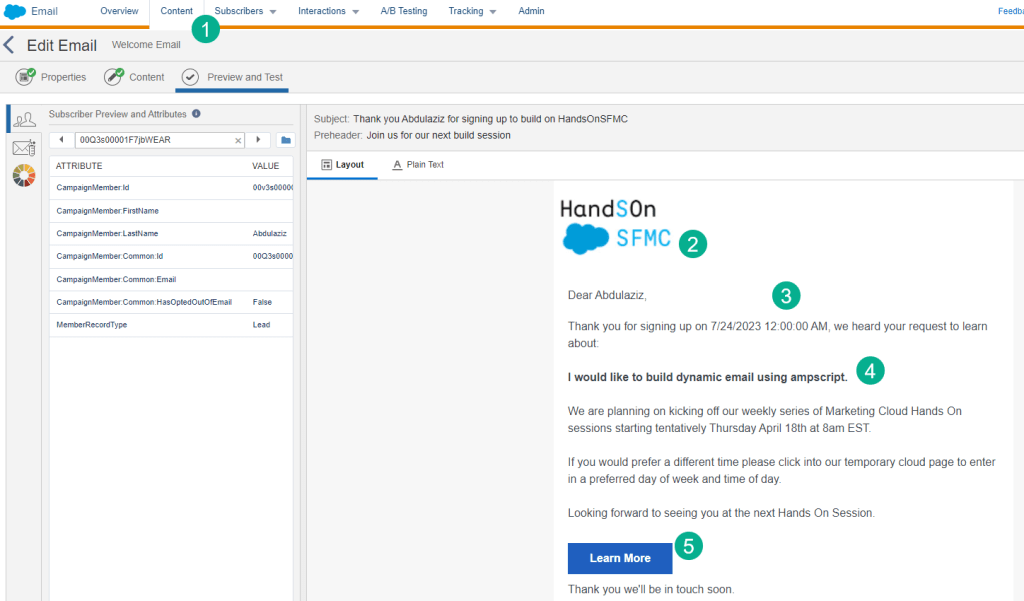
Task: Open the color wheel content detective icon
Action: point(23,176)
